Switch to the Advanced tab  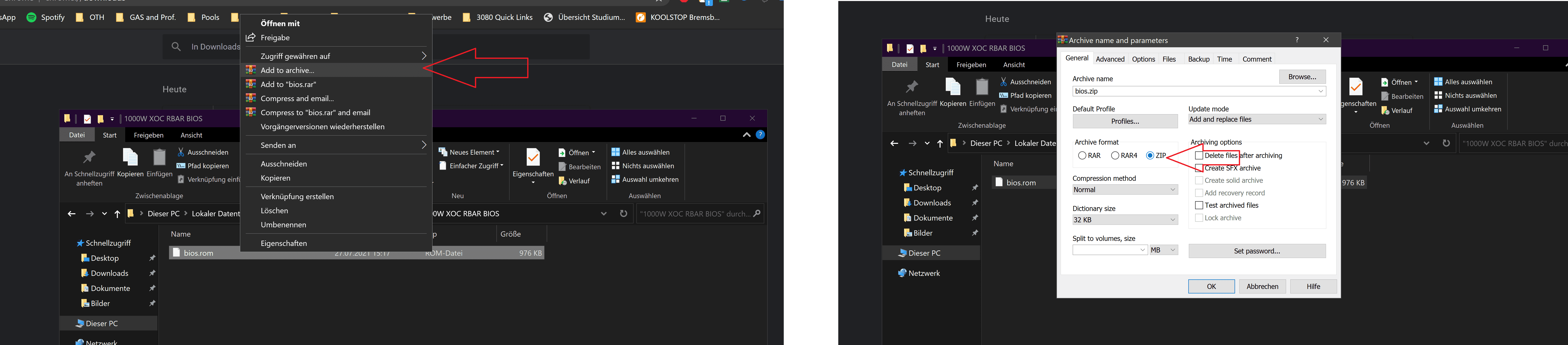click(x=1110, y=59)
